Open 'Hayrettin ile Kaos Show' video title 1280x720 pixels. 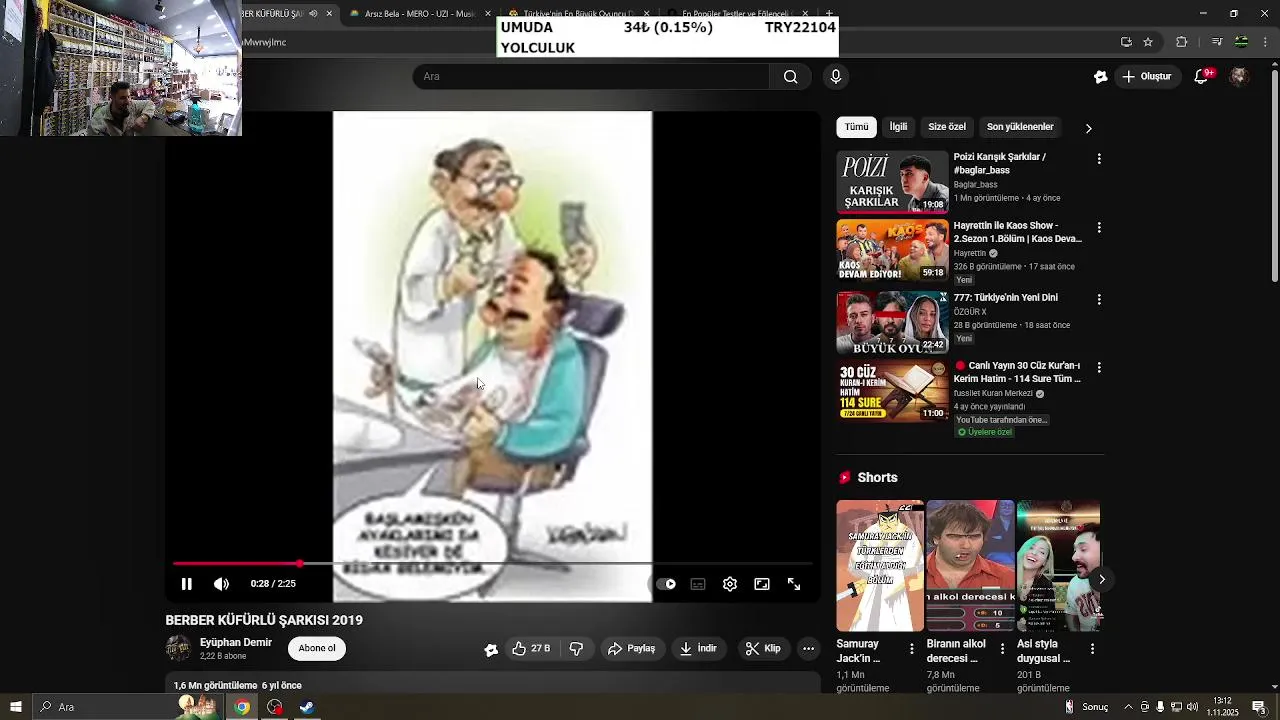pyautogui.click(x=1017, y=232)
